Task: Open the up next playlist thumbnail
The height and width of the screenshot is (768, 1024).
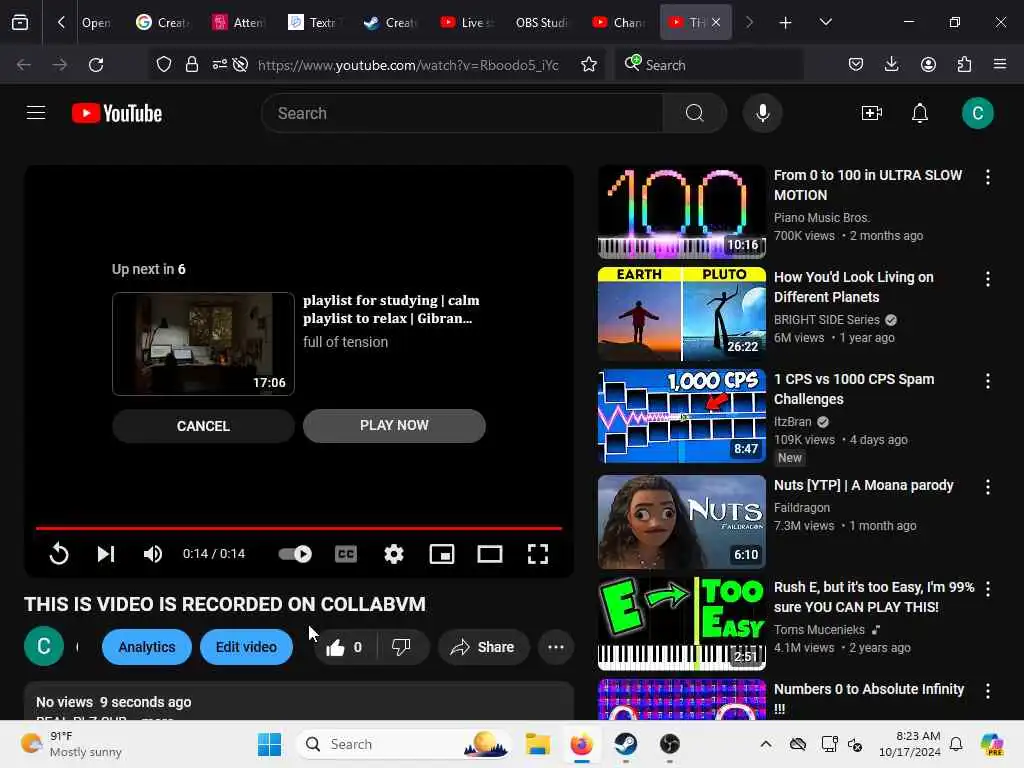Action: click(x=203, y=344)
